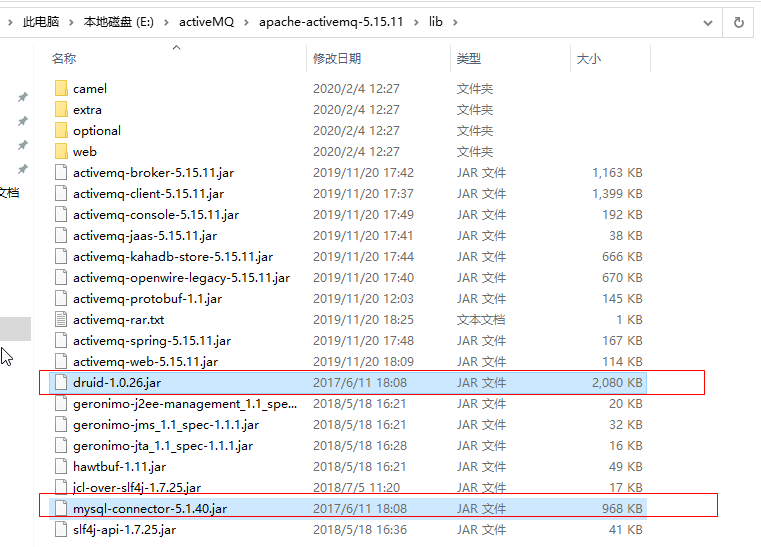Select mysql-connector-5.1.40.jar file icon
This screenshot has width=761, height=547.
tap(61, 508)
